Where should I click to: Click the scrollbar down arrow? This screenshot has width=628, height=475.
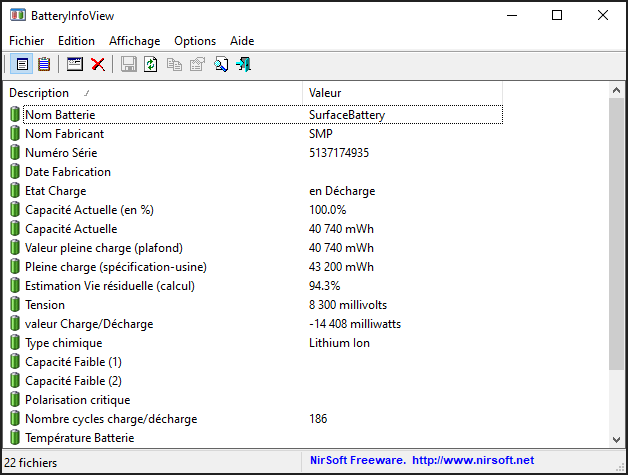click(x=617, y=439)
